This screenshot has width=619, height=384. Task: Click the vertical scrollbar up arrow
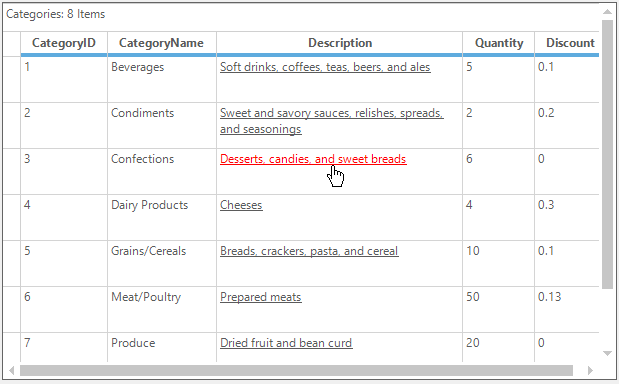(608, 12)
